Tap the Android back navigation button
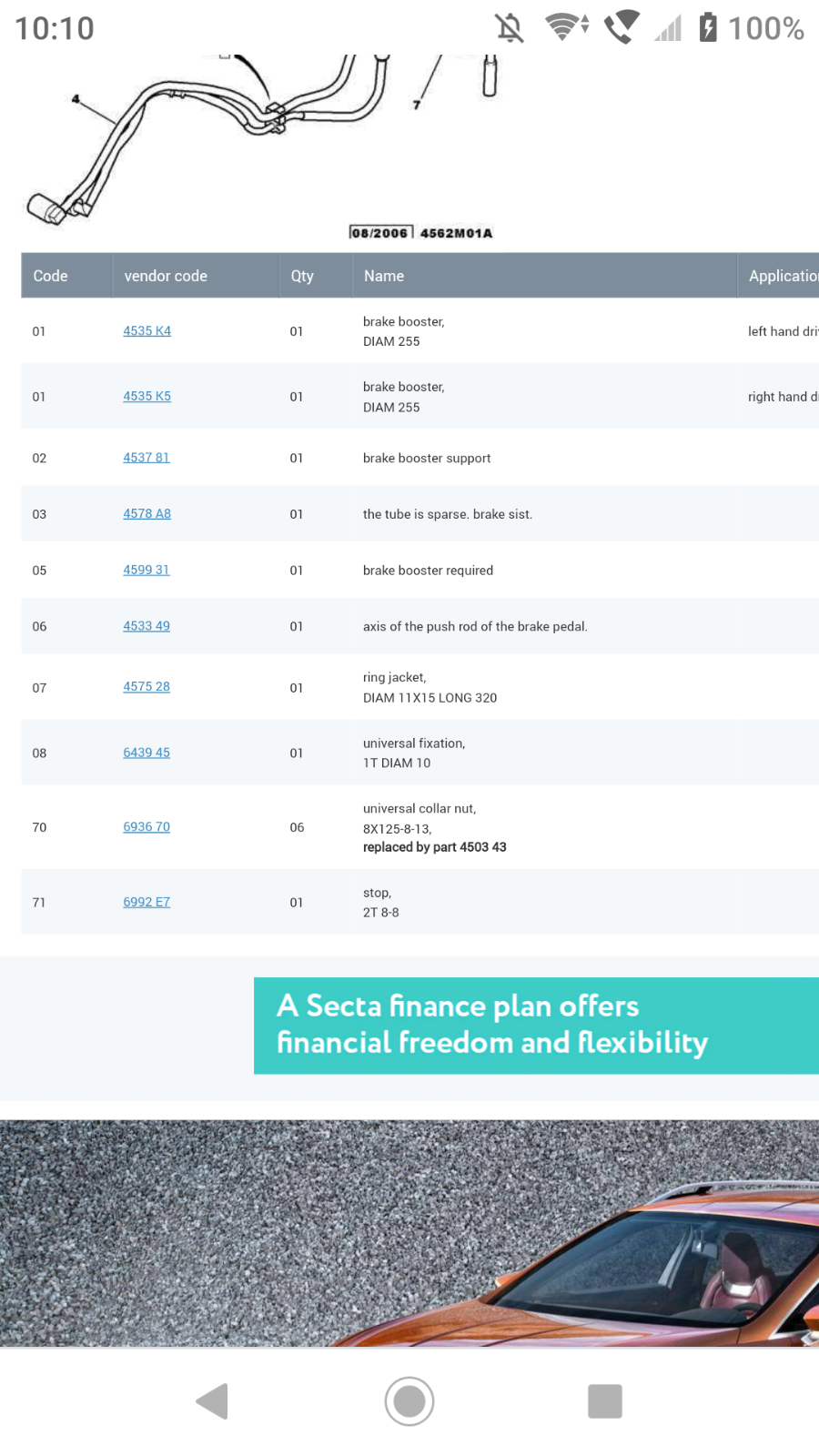Viewport: 819px width, 1456px height. point(212,1401)
